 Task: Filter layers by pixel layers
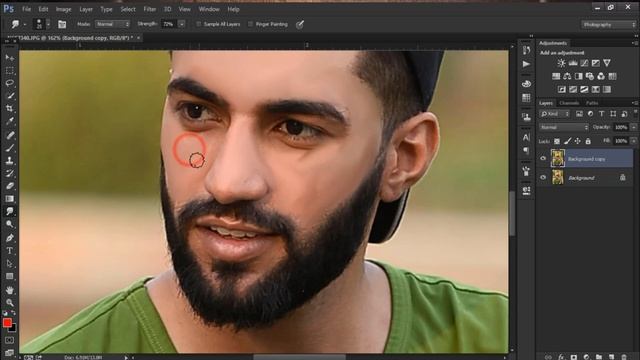pos(579,114)
